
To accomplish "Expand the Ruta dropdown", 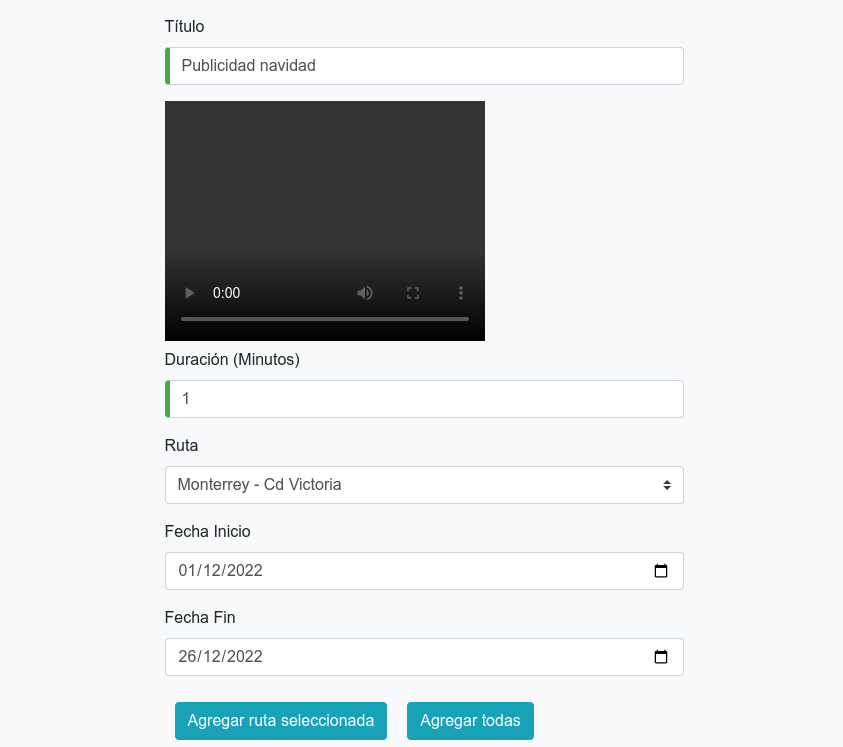I will 424,485.
